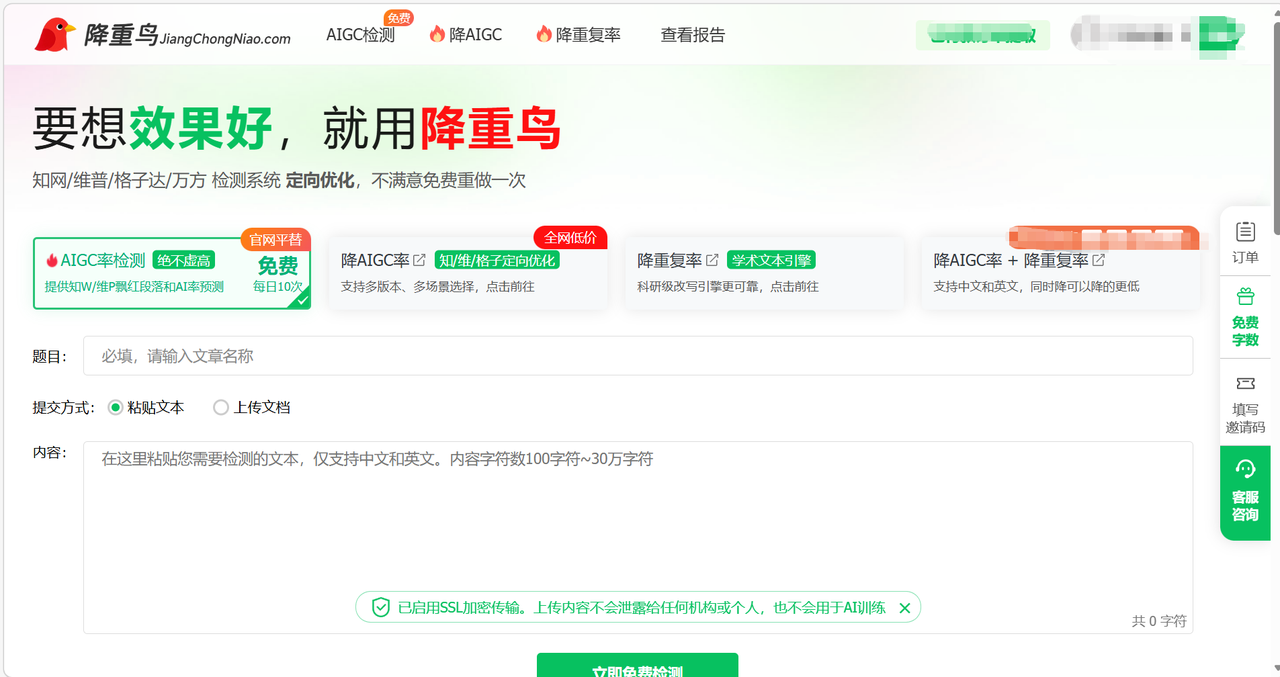Click 提供知W/维P飘红段落和AI率预测 text
The image size is (1280, 677).
(x=134, y=287)
